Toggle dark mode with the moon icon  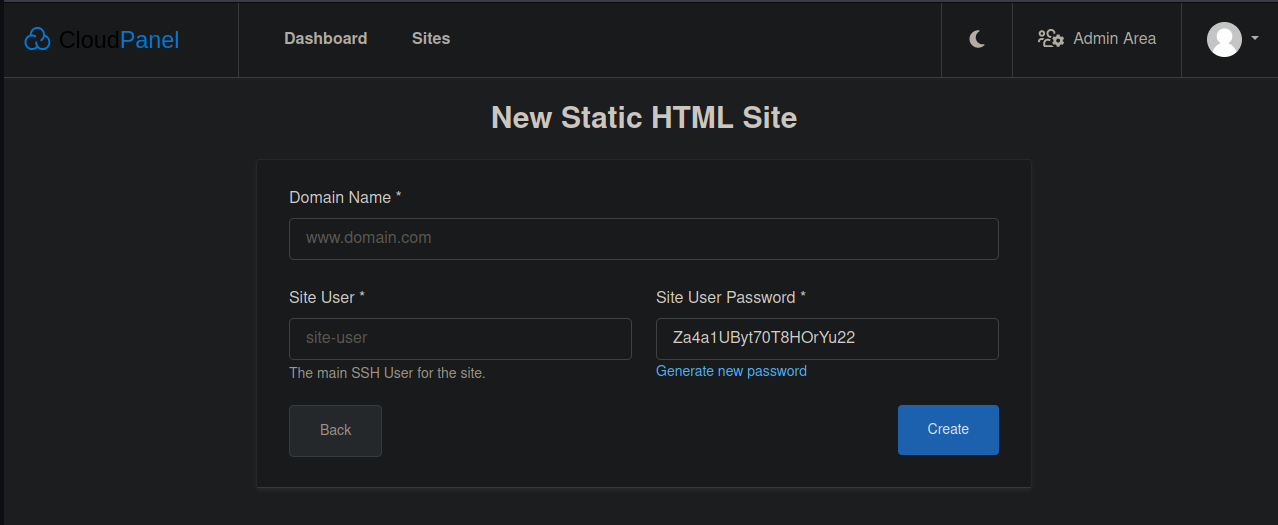pos(977,39)
